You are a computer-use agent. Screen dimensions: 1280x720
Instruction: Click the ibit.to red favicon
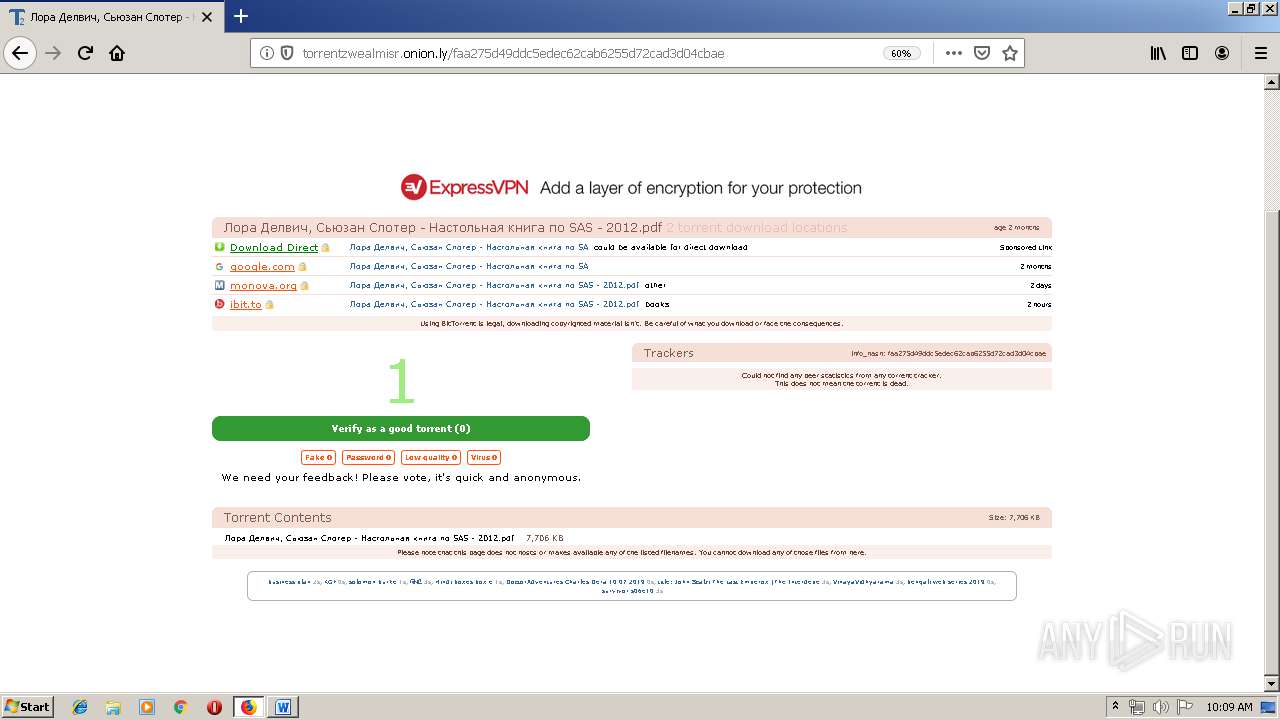point(219,304)
